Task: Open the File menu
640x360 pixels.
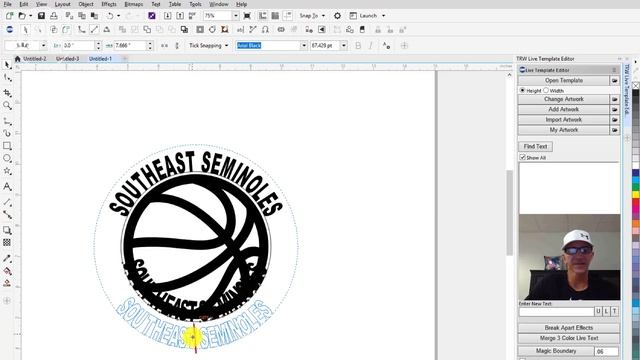Action: pos(8,4)
